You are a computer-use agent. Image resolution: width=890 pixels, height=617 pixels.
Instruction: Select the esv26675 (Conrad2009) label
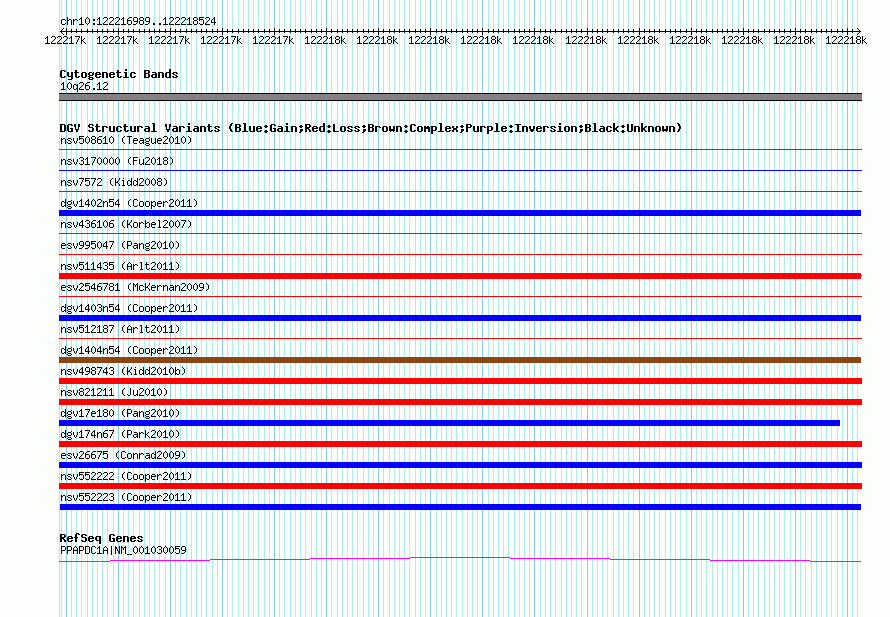(123, 455)
